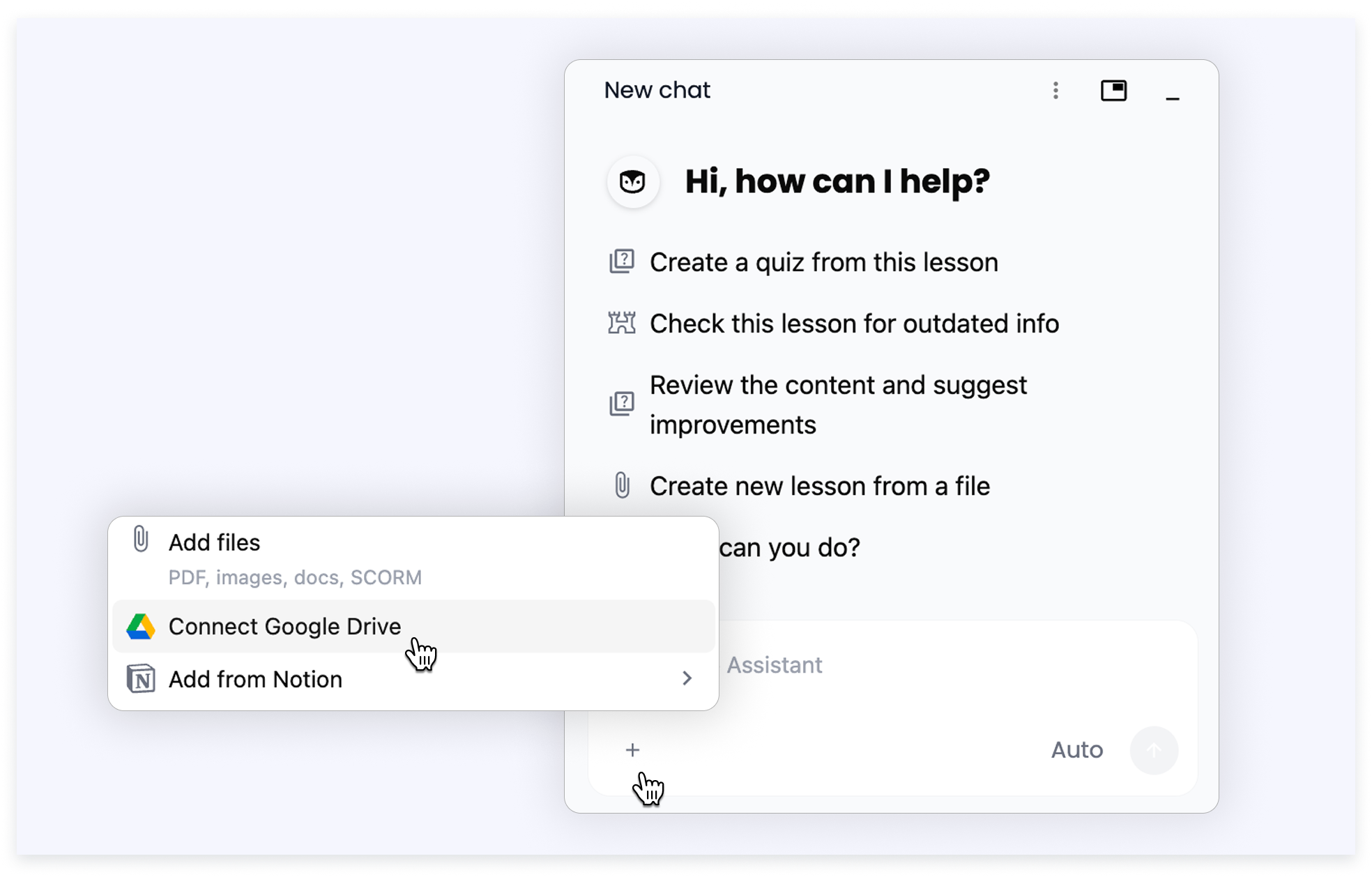The width and height of the screenshot is (1372, 877).
Task: Click the Hi, how can I help? heading
Action: 837,181
